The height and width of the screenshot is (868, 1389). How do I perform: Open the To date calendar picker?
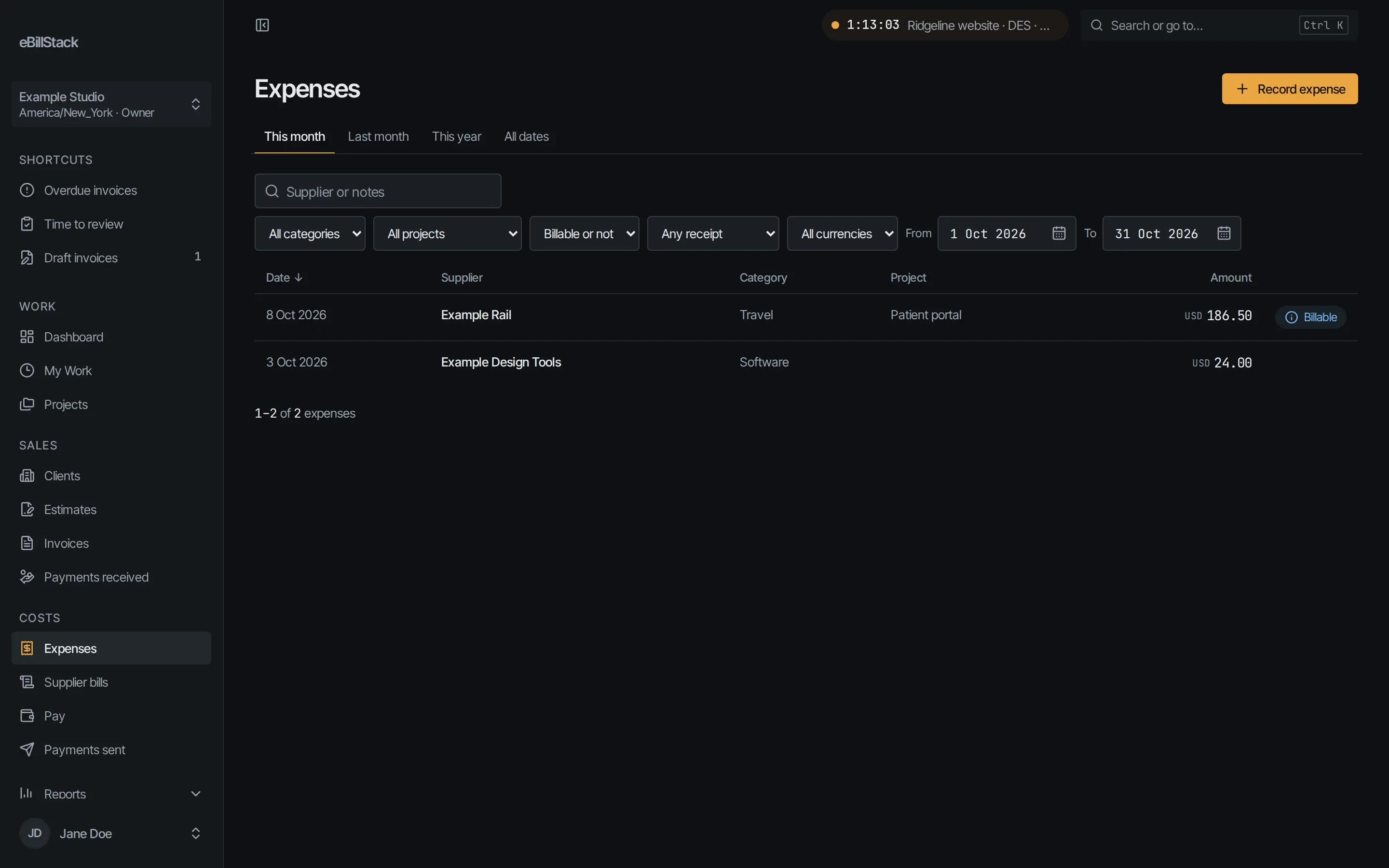pyautogui.click(x=1224, y=234)
